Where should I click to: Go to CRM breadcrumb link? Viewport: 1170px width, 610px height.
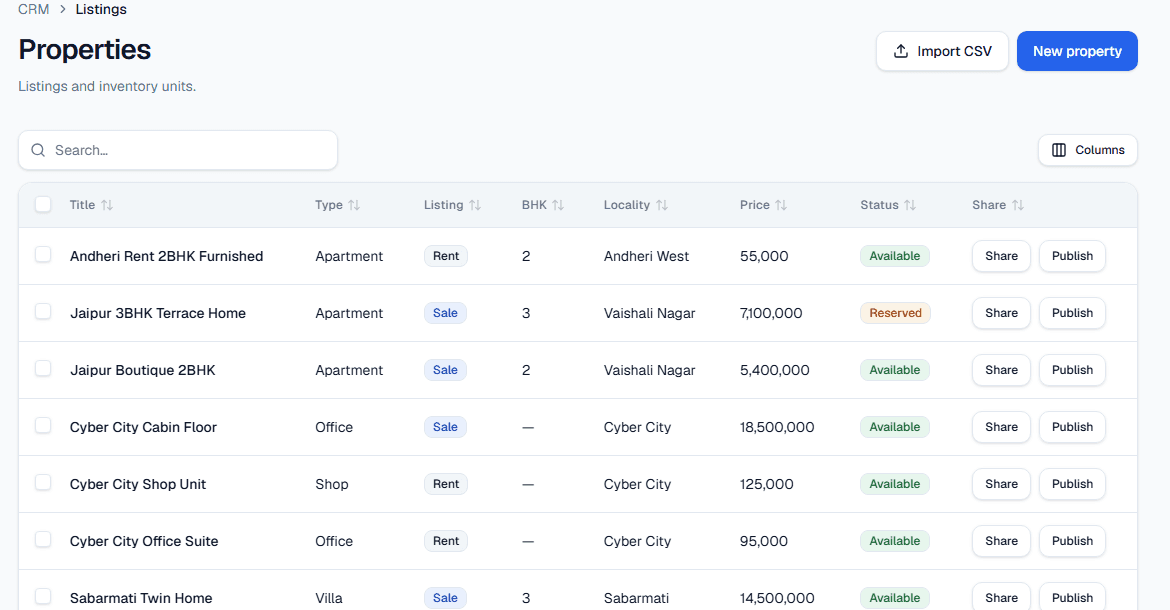(x=34, y=9)
